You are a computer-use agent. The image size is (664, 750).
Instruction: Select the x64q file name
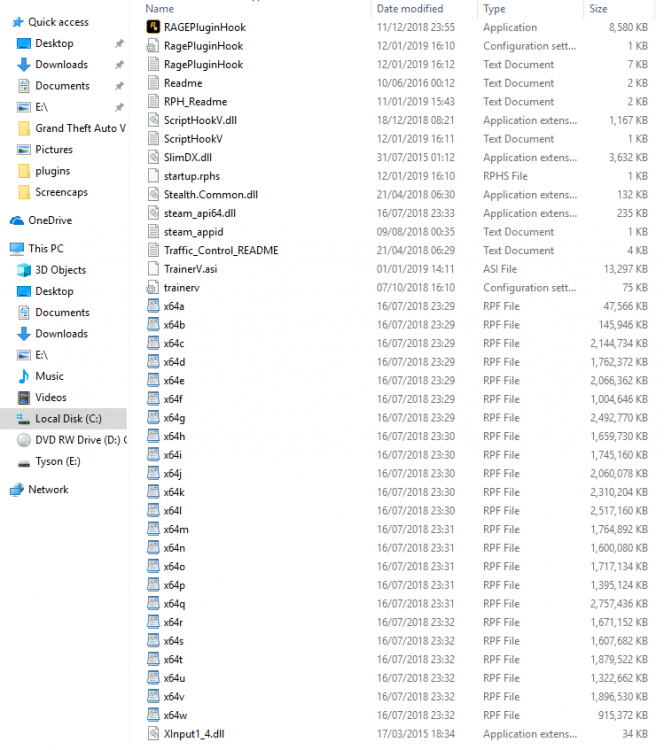174,604
